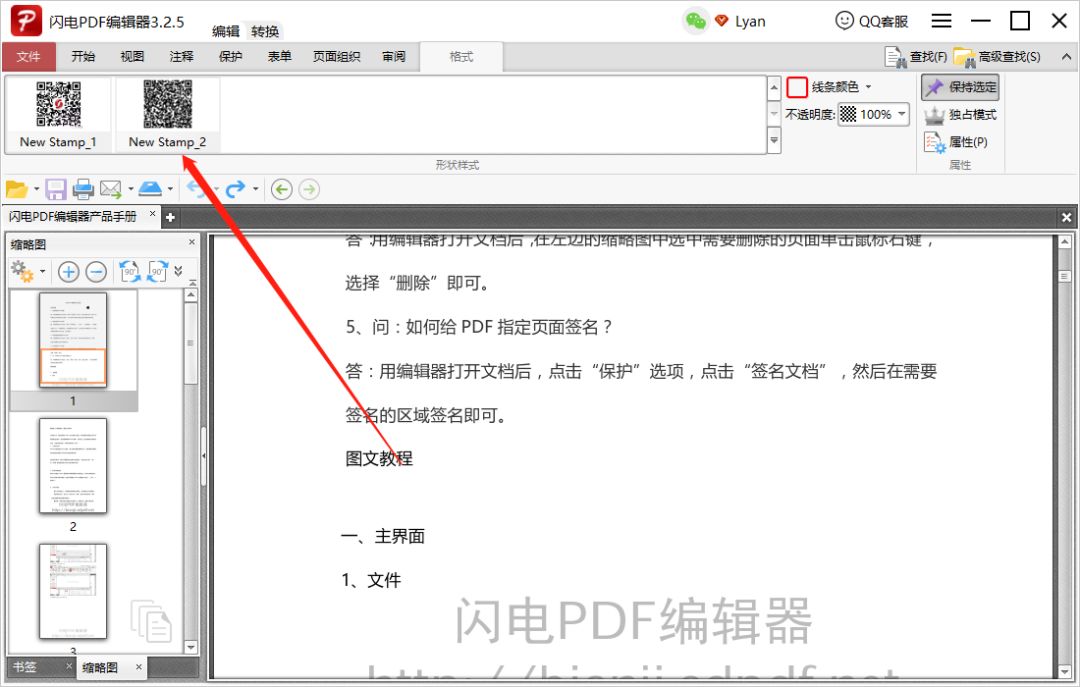Click document scrollbar up arrow
Viewport: 1080px width, 687px height.
click(1065, 242)
